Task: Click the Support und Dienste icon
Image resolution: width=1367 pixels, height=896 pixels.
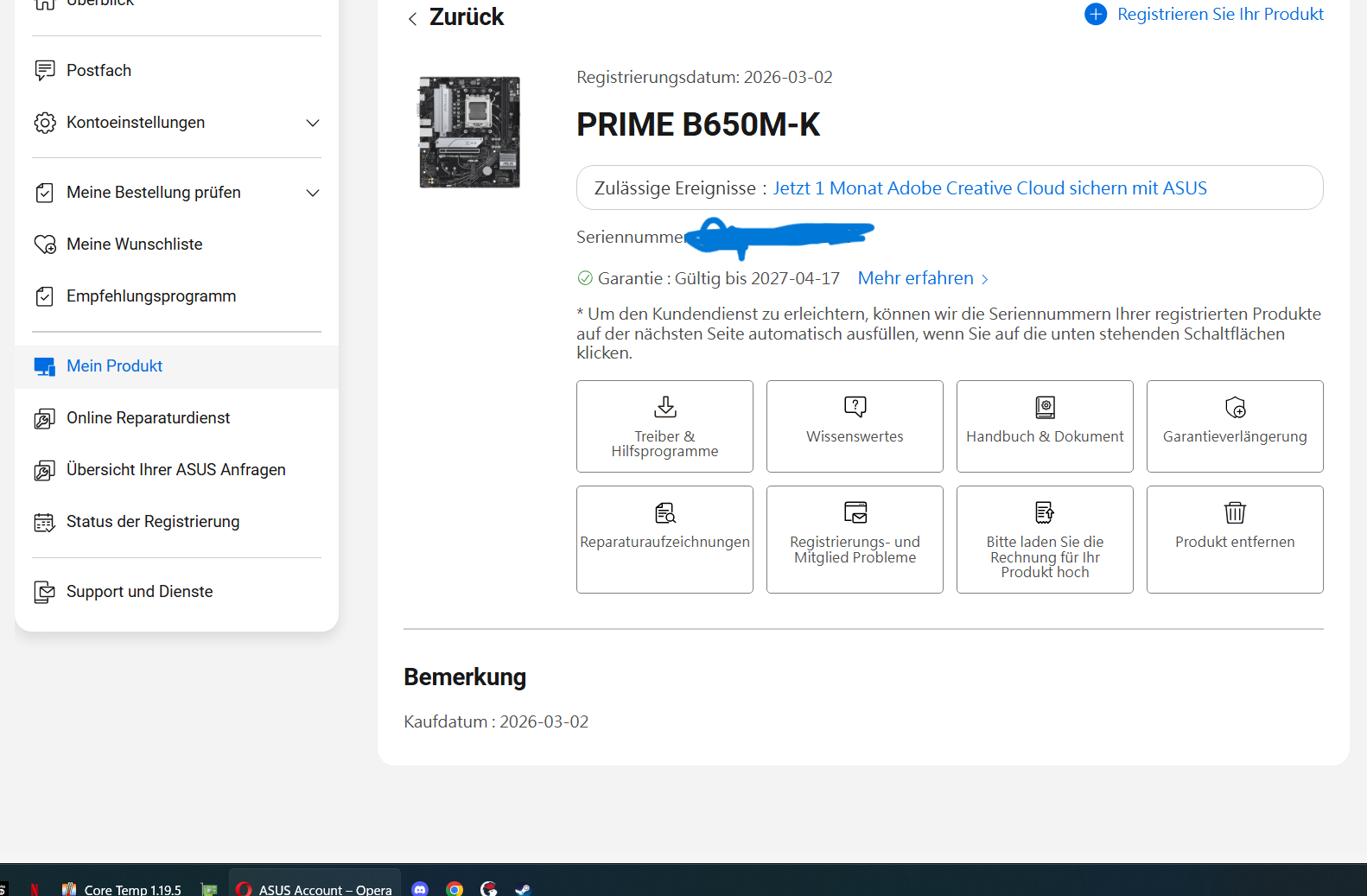Action: [x=45, y=592]
